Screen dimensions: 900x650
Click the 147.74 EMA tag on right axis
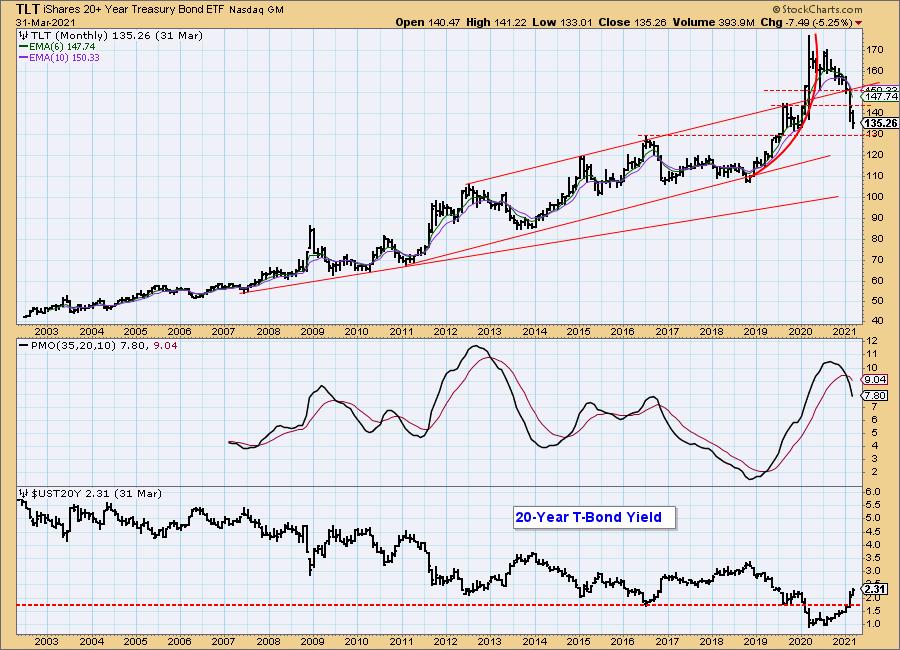(x=880, y=97)
